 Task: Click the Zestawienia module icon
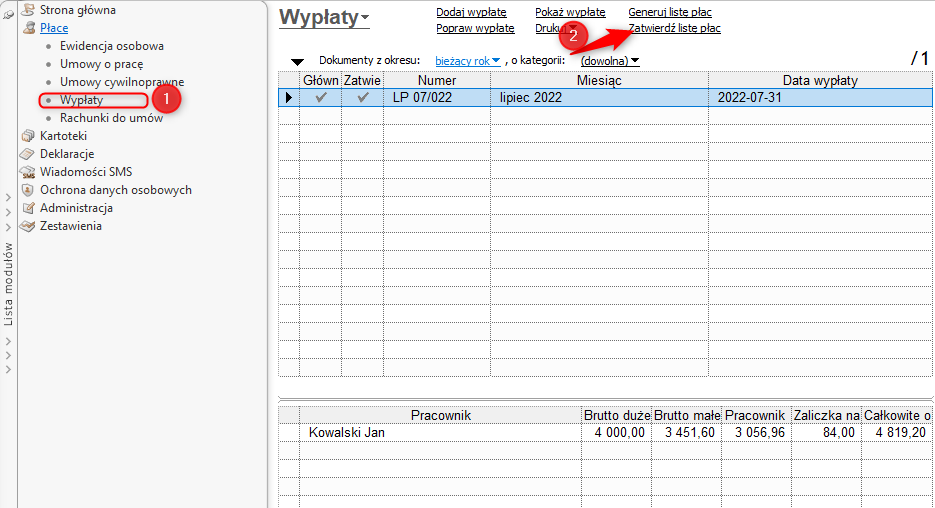pos(27,226)
